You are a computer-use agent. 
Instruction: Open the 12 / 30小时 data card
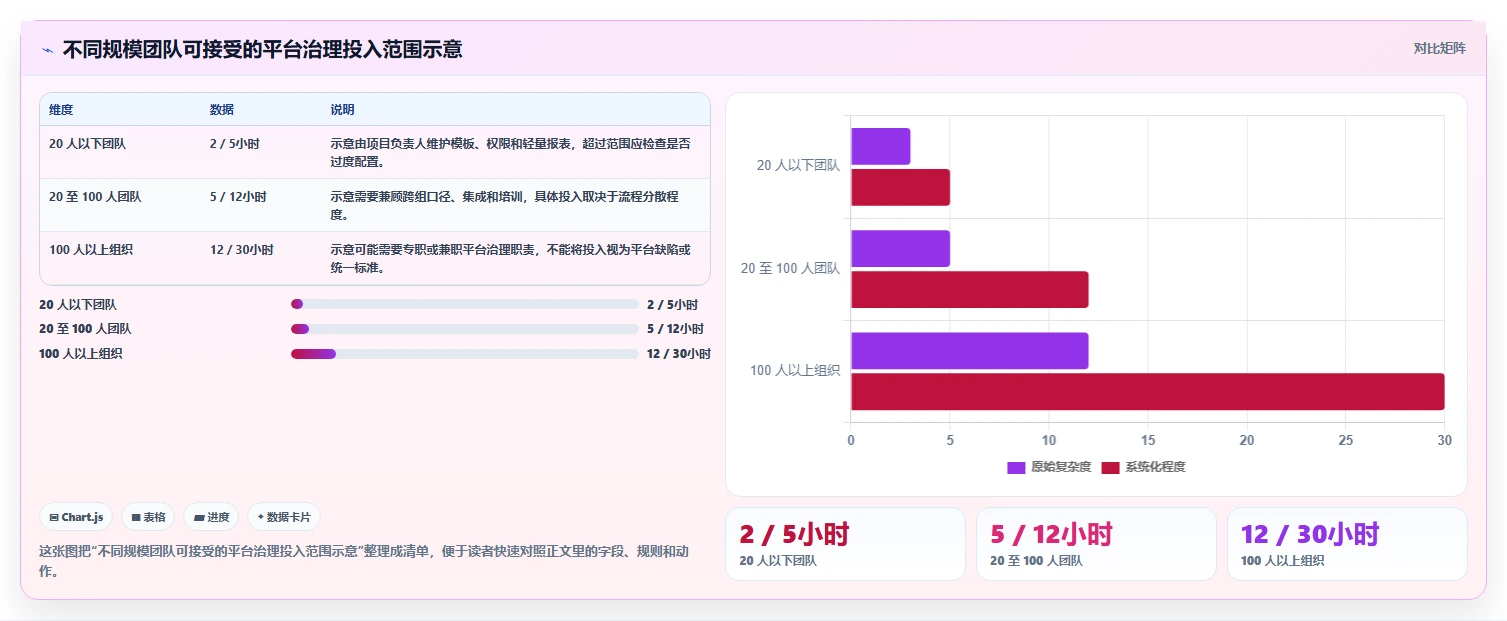(1347, 544)
